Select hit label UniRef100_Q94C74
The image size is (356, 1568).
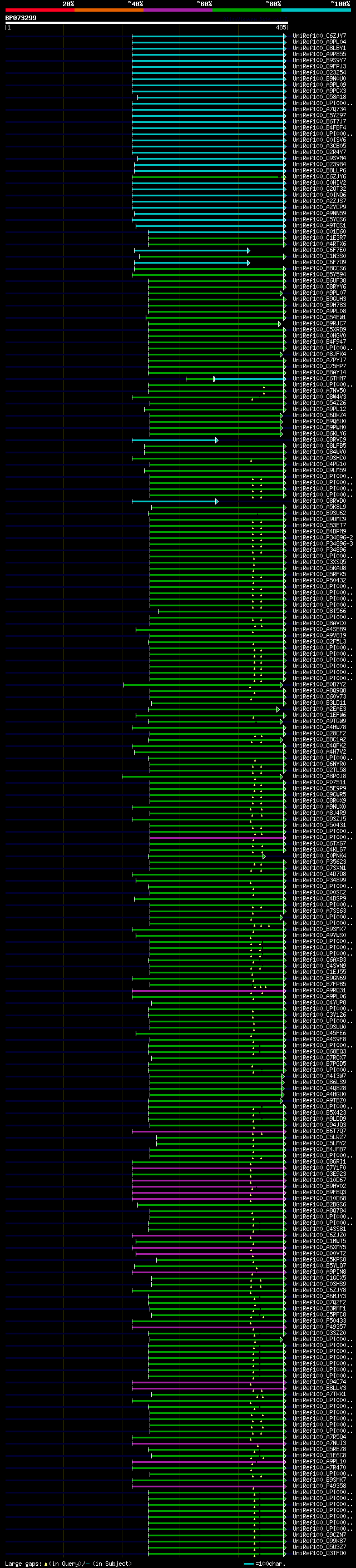(319, 1382)
